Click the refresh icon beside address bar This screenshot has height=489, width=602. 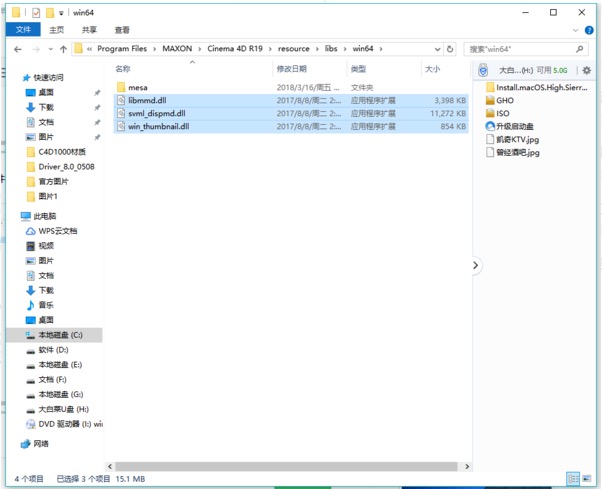tap(450, 48)
